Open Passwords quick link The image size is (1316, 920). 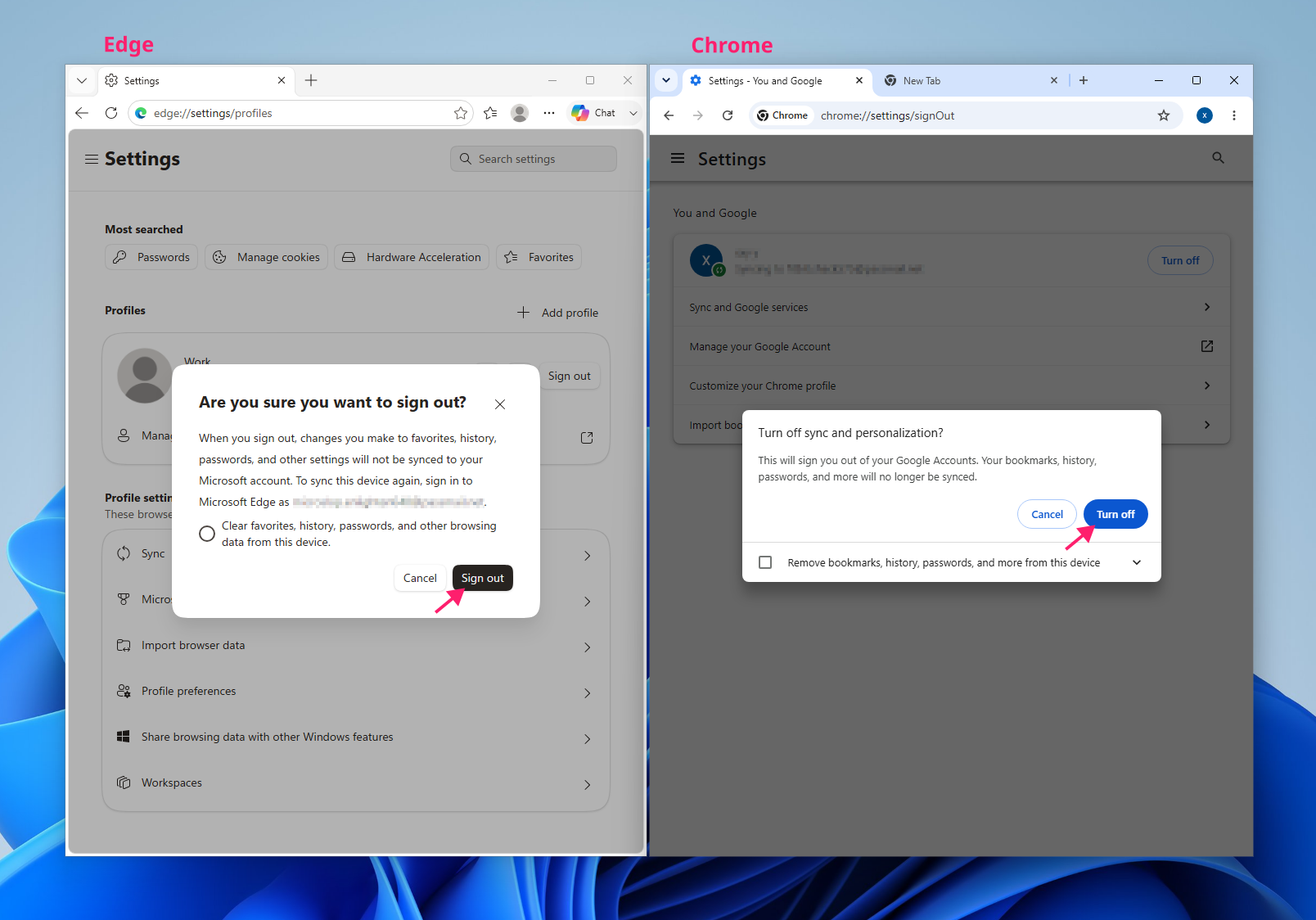(x=151, y=257)
